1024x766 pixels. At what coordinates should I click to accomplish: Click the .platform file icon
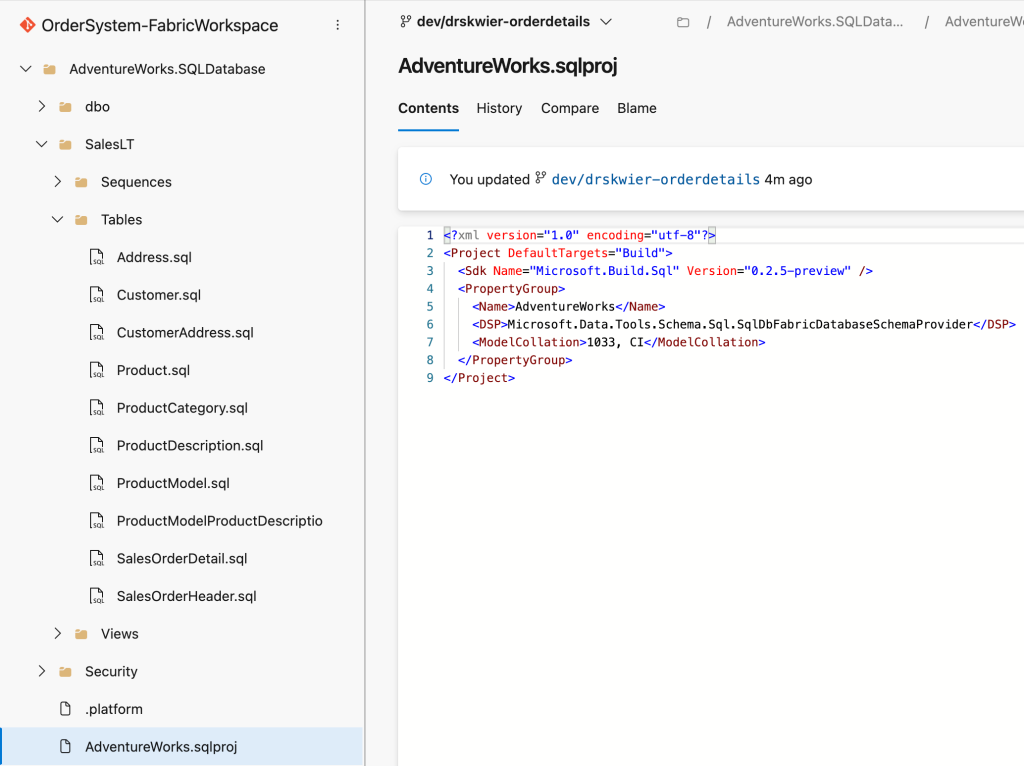65,709
